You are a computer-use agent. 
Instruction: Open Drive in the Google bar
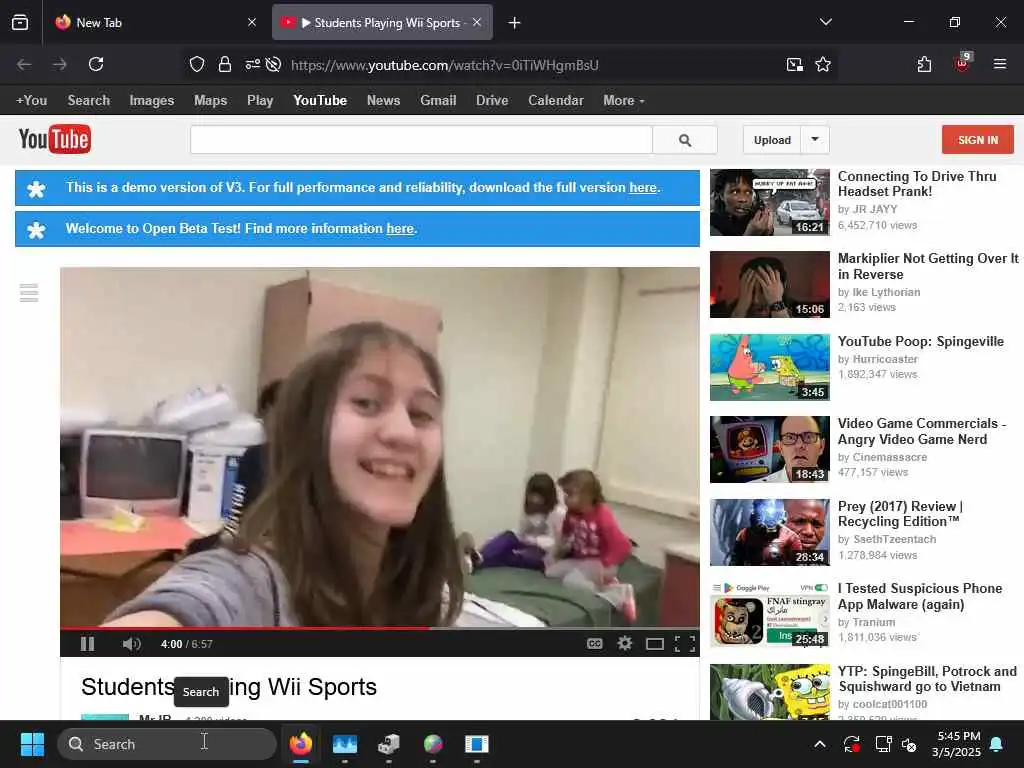click(492, 101)
